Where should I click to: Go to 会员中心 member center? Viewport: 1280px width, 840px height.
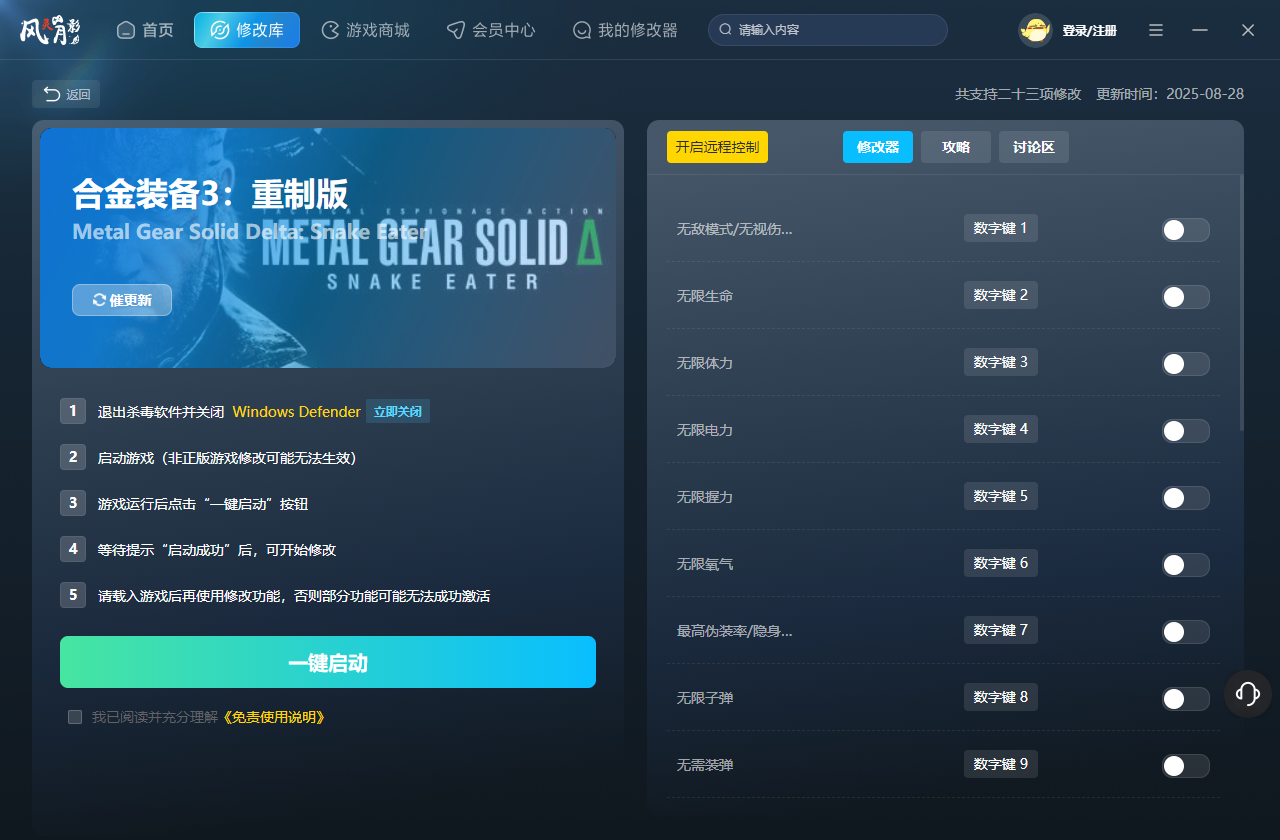(x=491, y=30)
